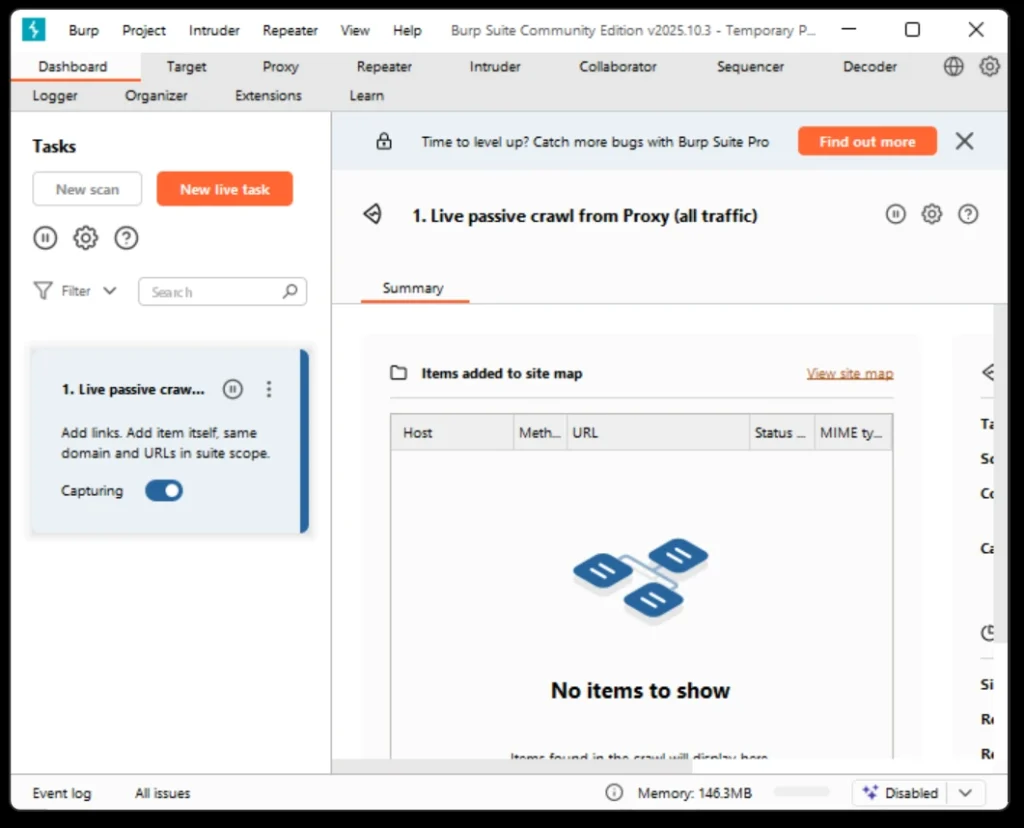Toggle the Disabled switch in the status bar

(x=899, y=792)
